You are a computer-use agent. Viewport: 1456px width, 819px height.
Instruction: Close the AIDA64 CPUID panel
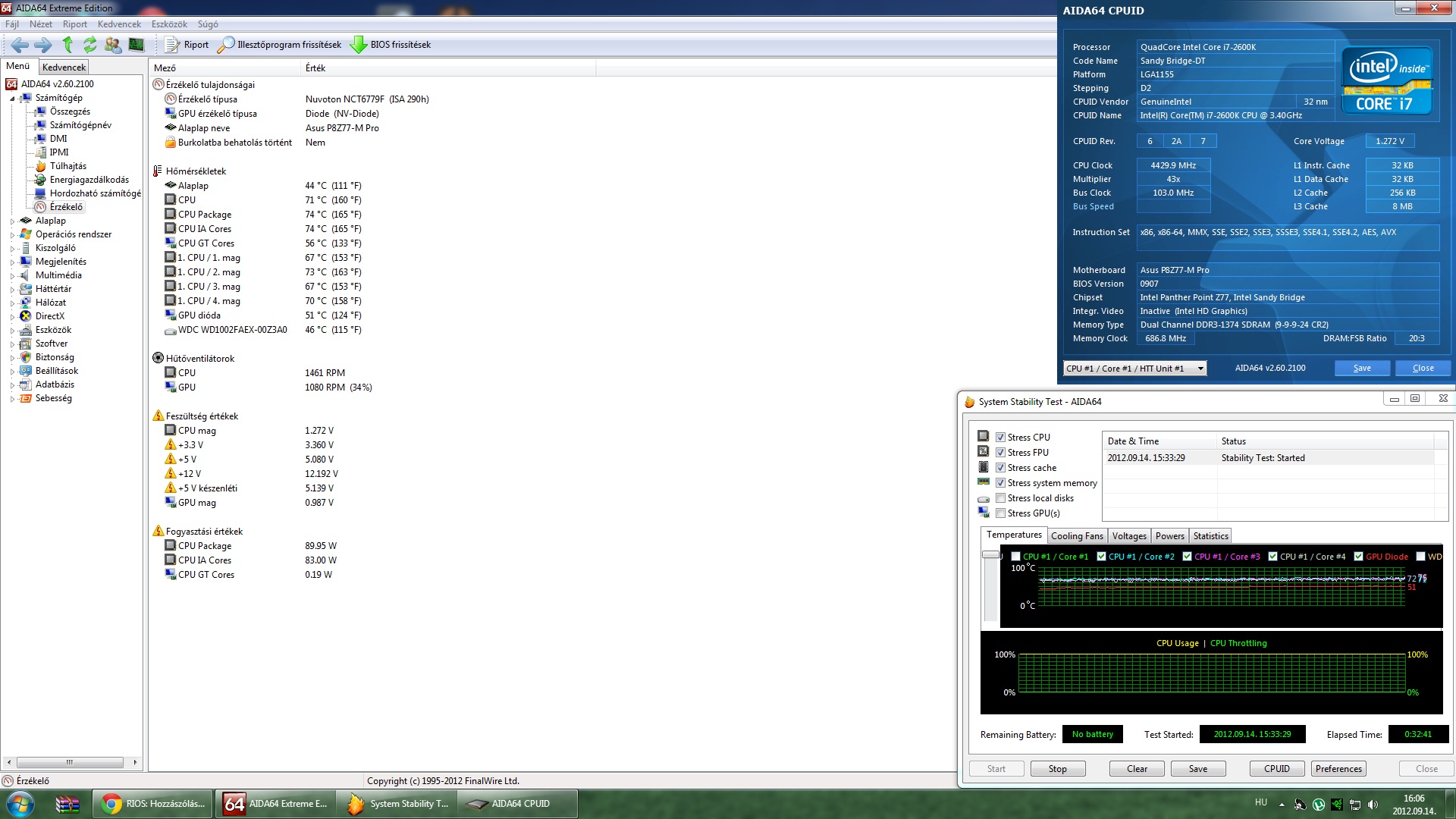click(1423, 369)
